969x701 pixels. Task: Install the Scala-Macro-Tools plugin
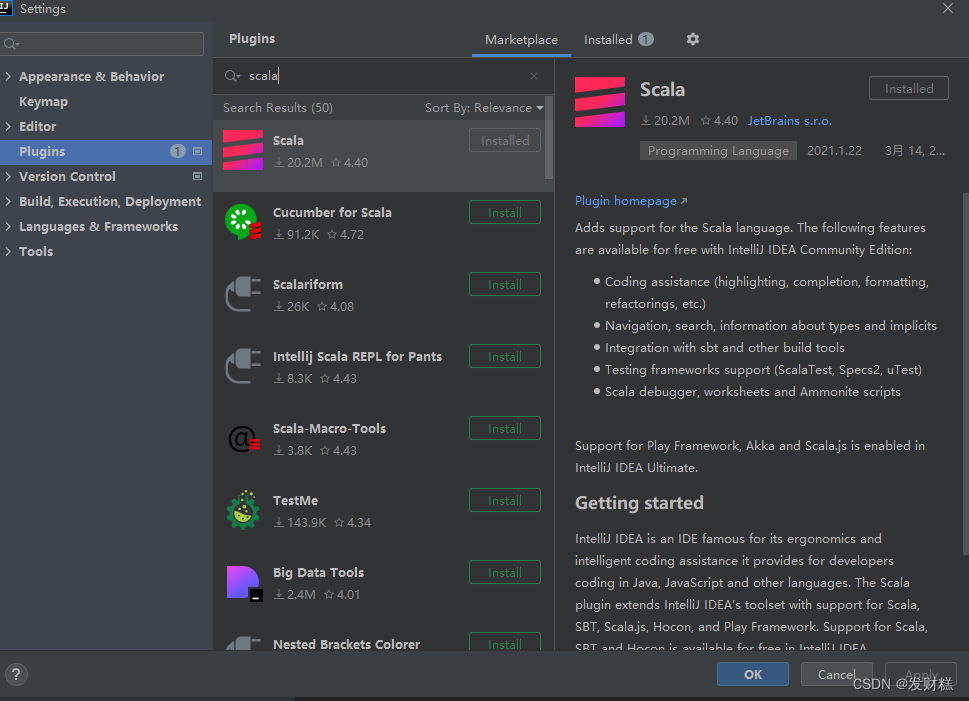point(505,428)
